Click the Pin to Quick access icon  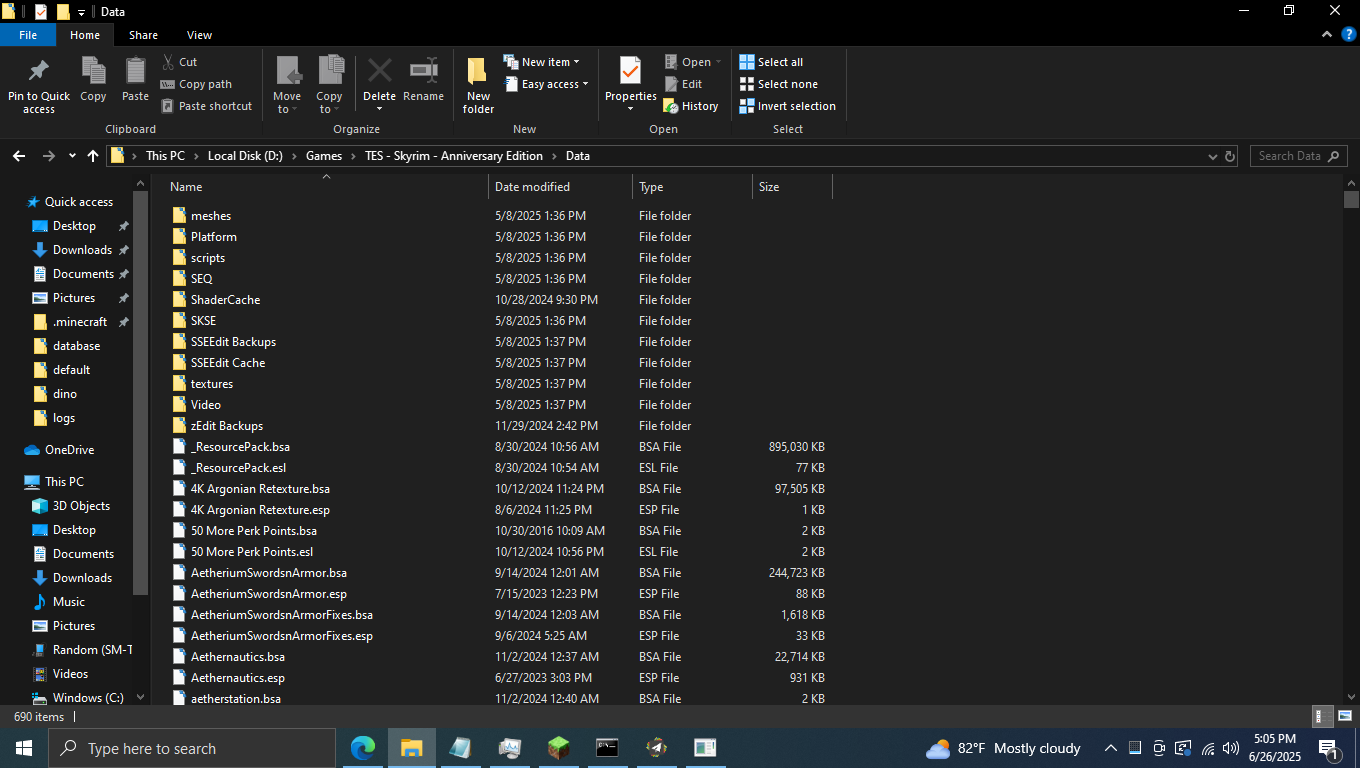coord(39,72)
